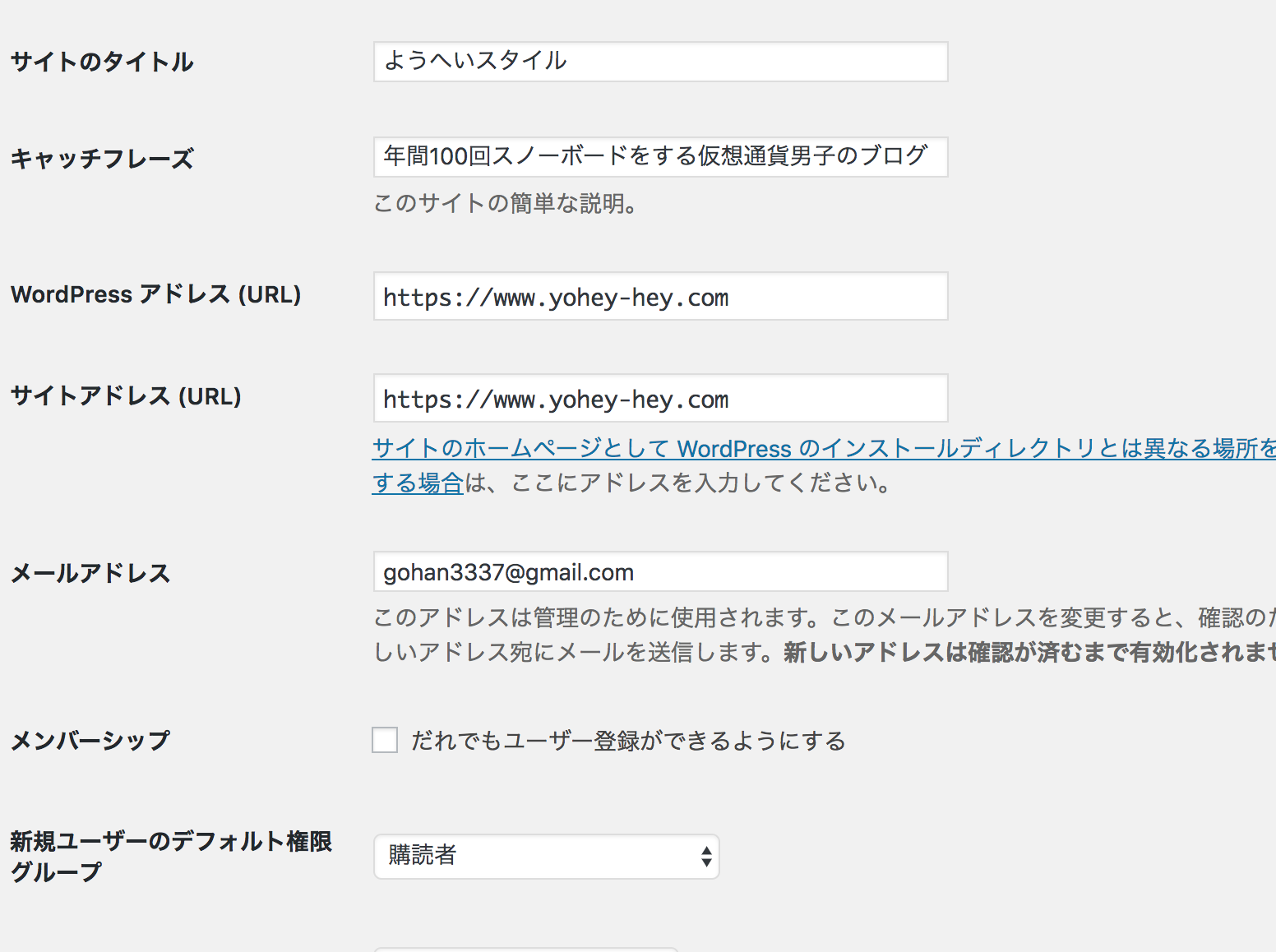1276x952 pixels.
Task: Open the 購読者 default role dropdown
Action: [x=546, y=857]
